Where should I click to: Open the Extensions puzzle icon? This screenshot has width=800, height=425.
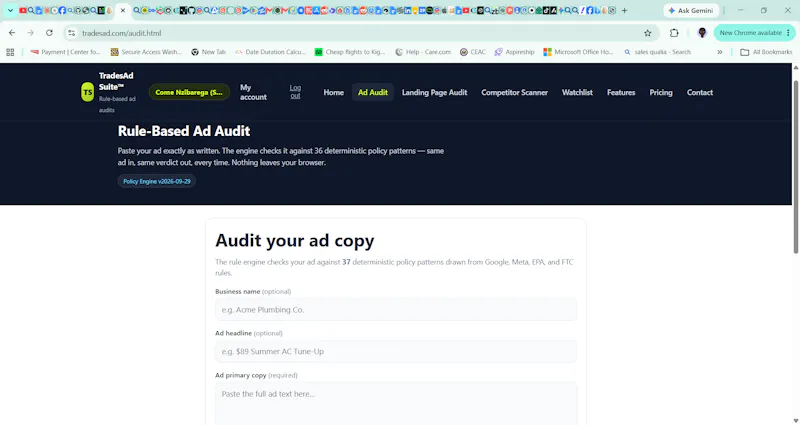[674, 33]
